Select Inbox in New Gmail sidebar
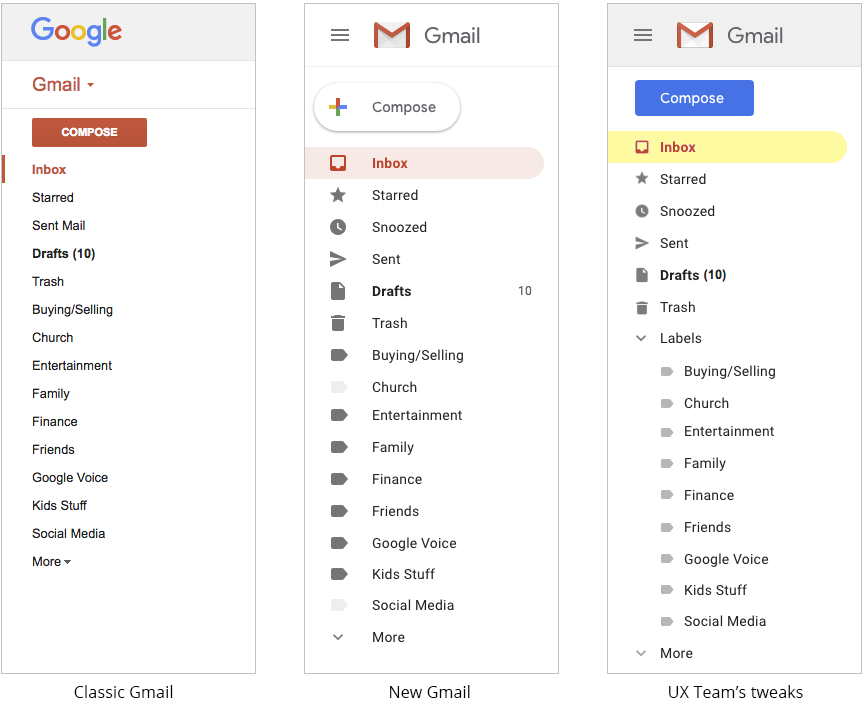This screenshot has width=864, height=714. click(390, 163)
